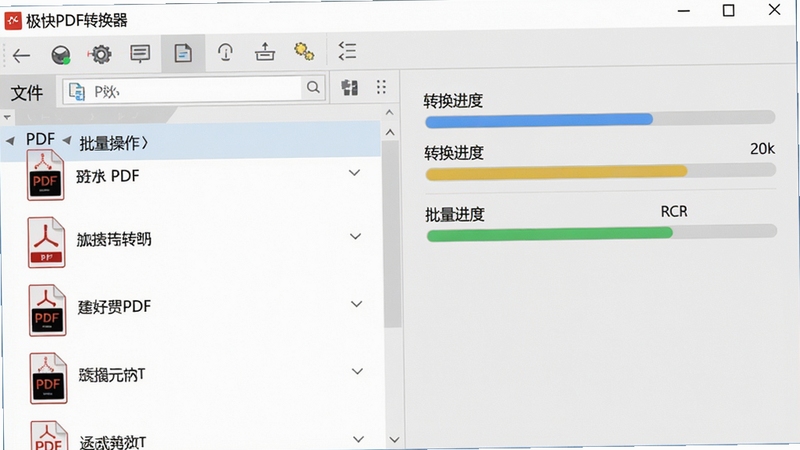Select the first row name ending in PDF
The width and height of the screenshot is (800, 450).
(x=108, y=177)
